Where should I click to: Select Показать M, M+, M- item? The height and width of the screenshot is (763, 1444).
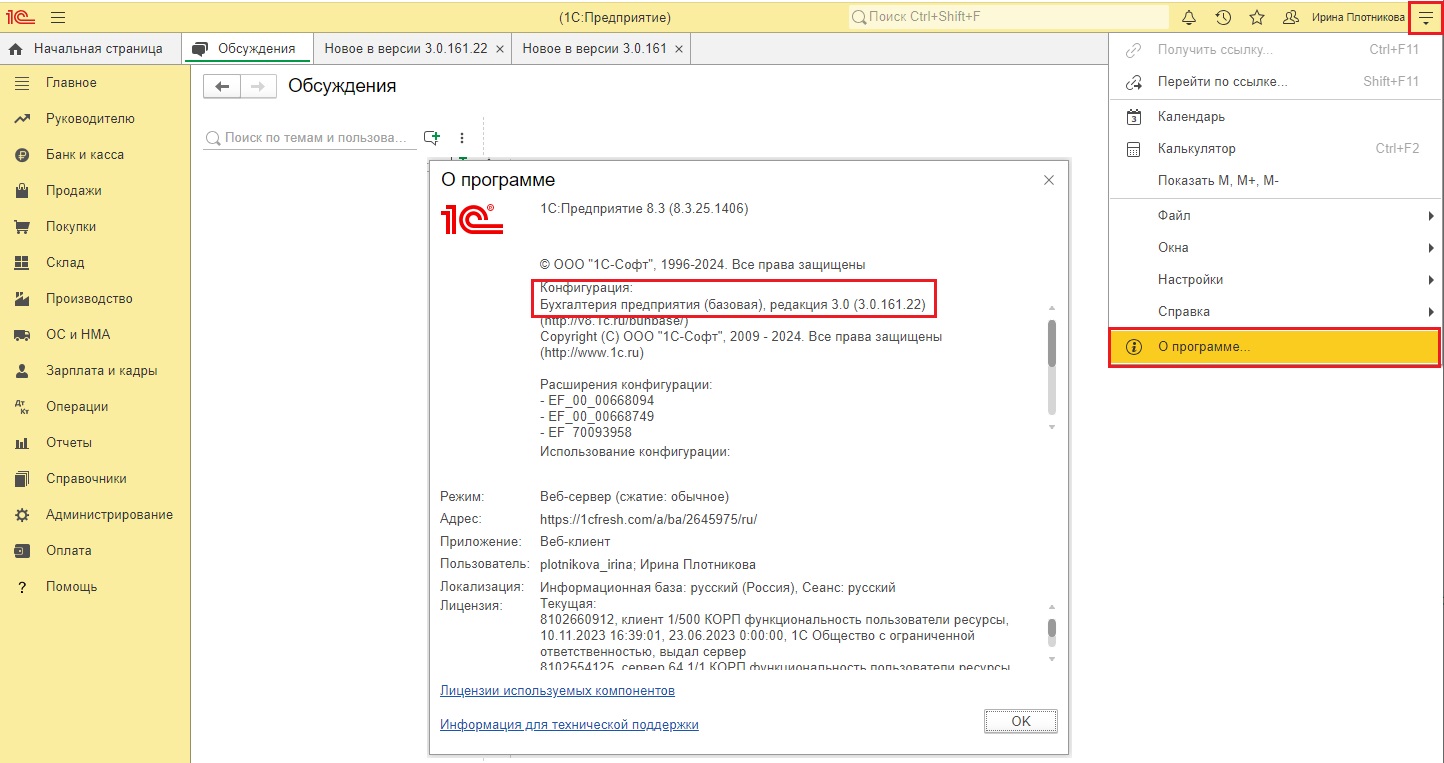tap(1275, 181)
